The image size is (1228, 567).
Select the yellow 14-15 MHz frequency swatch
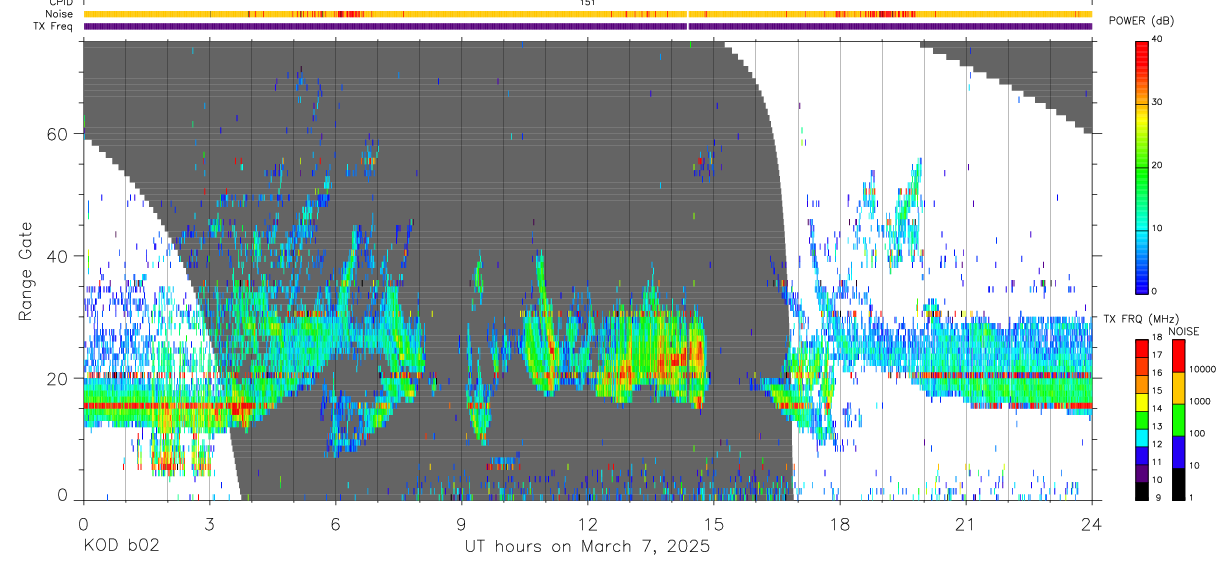pyautogui.click(x=1143, y=401)
